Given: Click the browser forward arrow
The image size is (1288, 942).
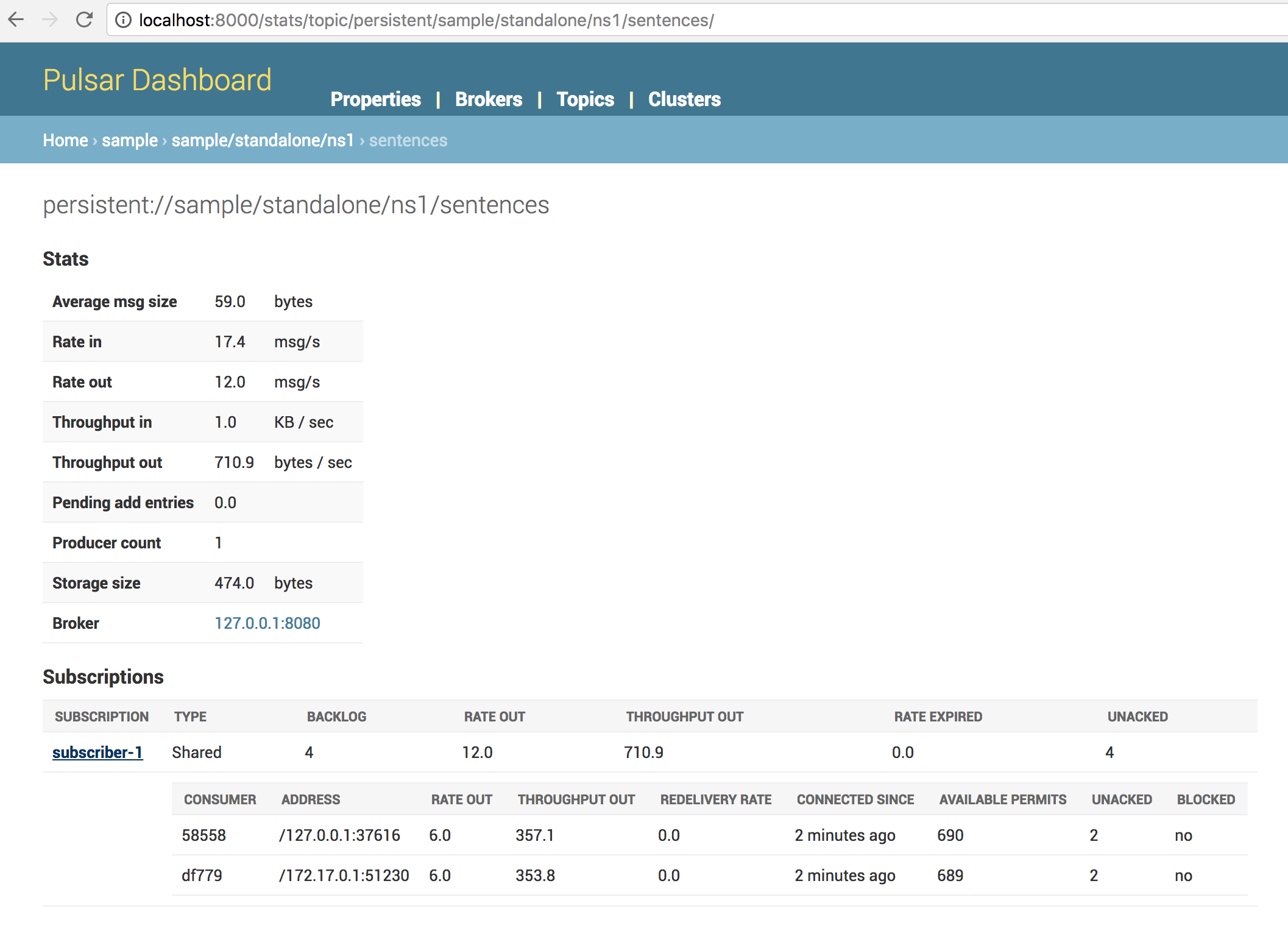Looking at the screenshot, I should [x=50, y=20].
